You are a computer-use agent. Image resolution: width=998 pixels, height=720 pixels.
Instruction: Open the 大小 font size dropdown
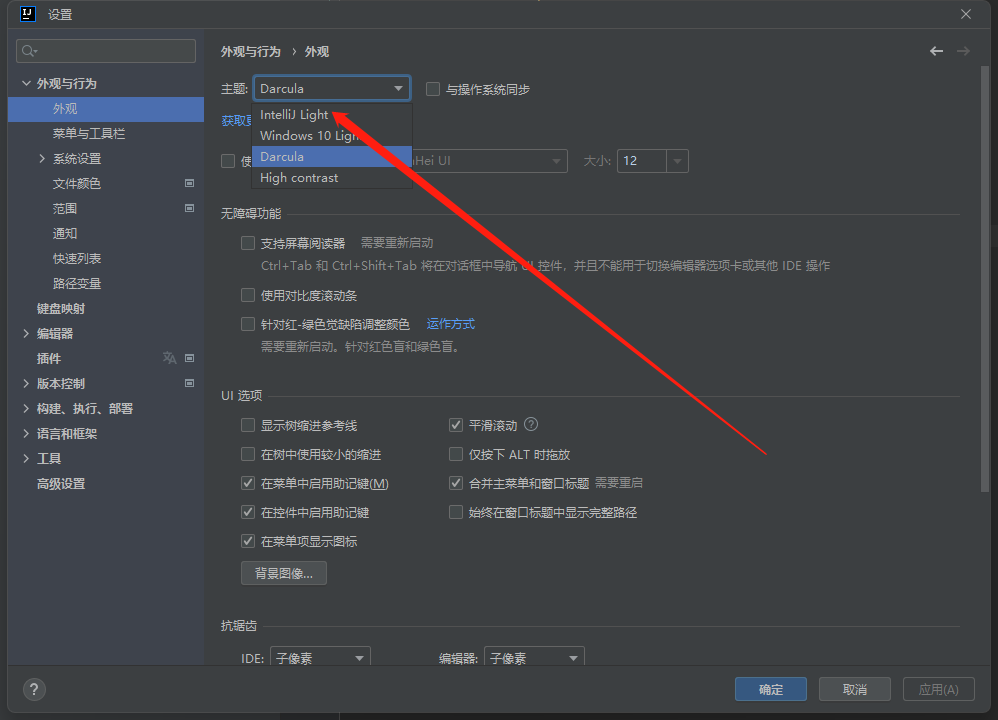(x=677, y=161)
